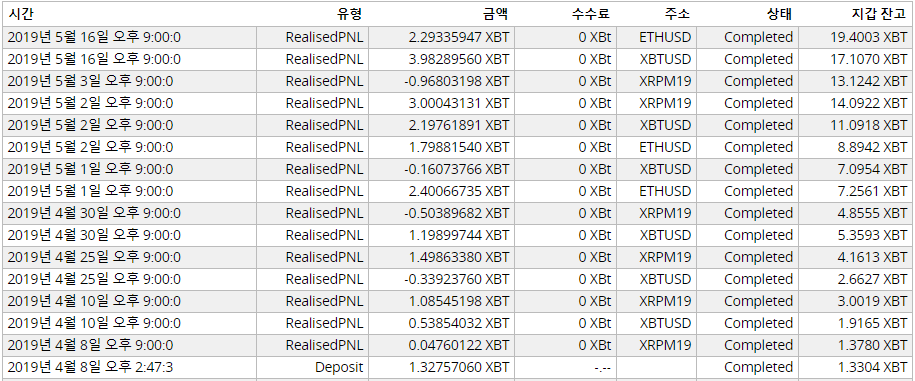Screen dimensions: 915x381
Task: Select the amount -0.16073766 XBT
Action: tap(456, 170)
